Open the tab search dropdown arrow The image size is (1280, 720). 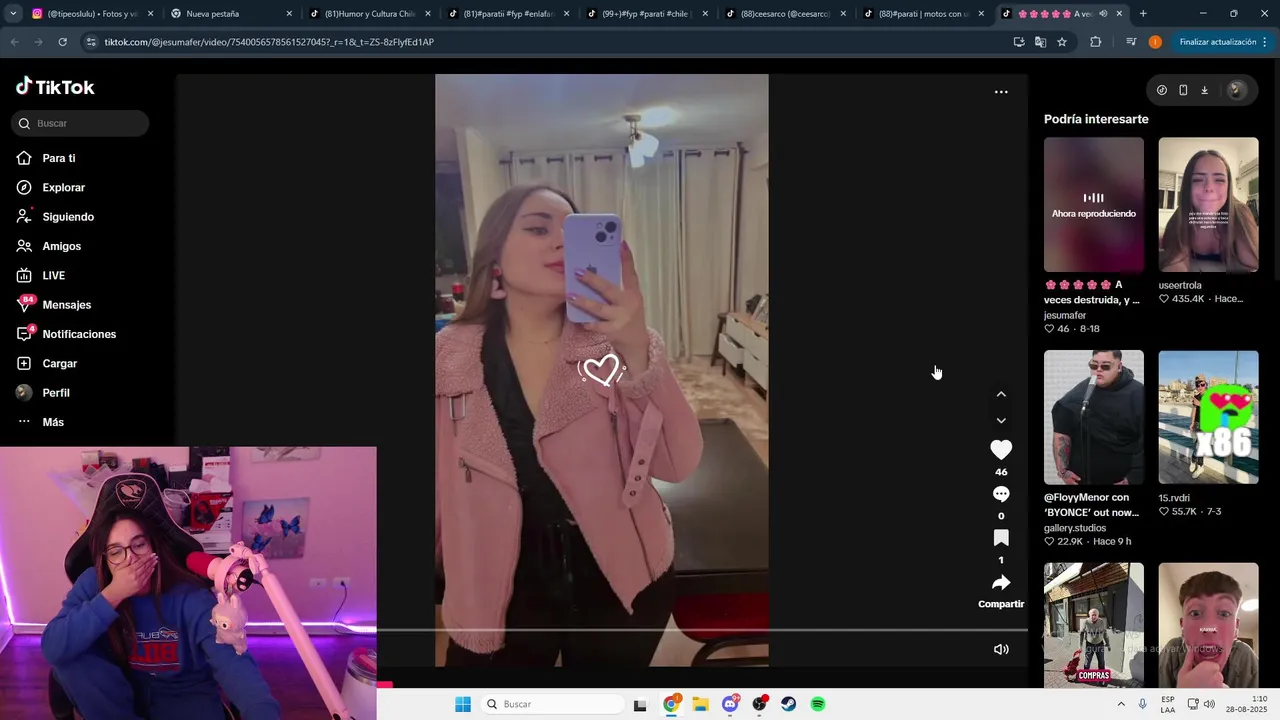point(12,14)
